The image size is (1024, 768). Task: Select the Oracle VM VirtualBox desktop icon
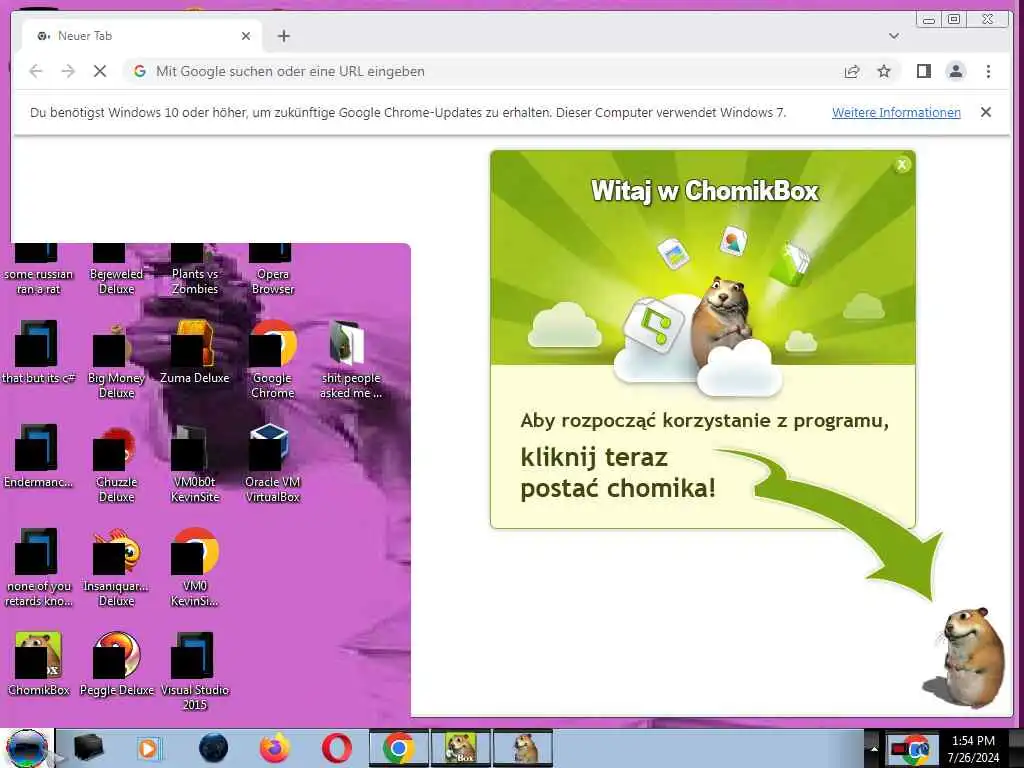(x=272, y=464)
